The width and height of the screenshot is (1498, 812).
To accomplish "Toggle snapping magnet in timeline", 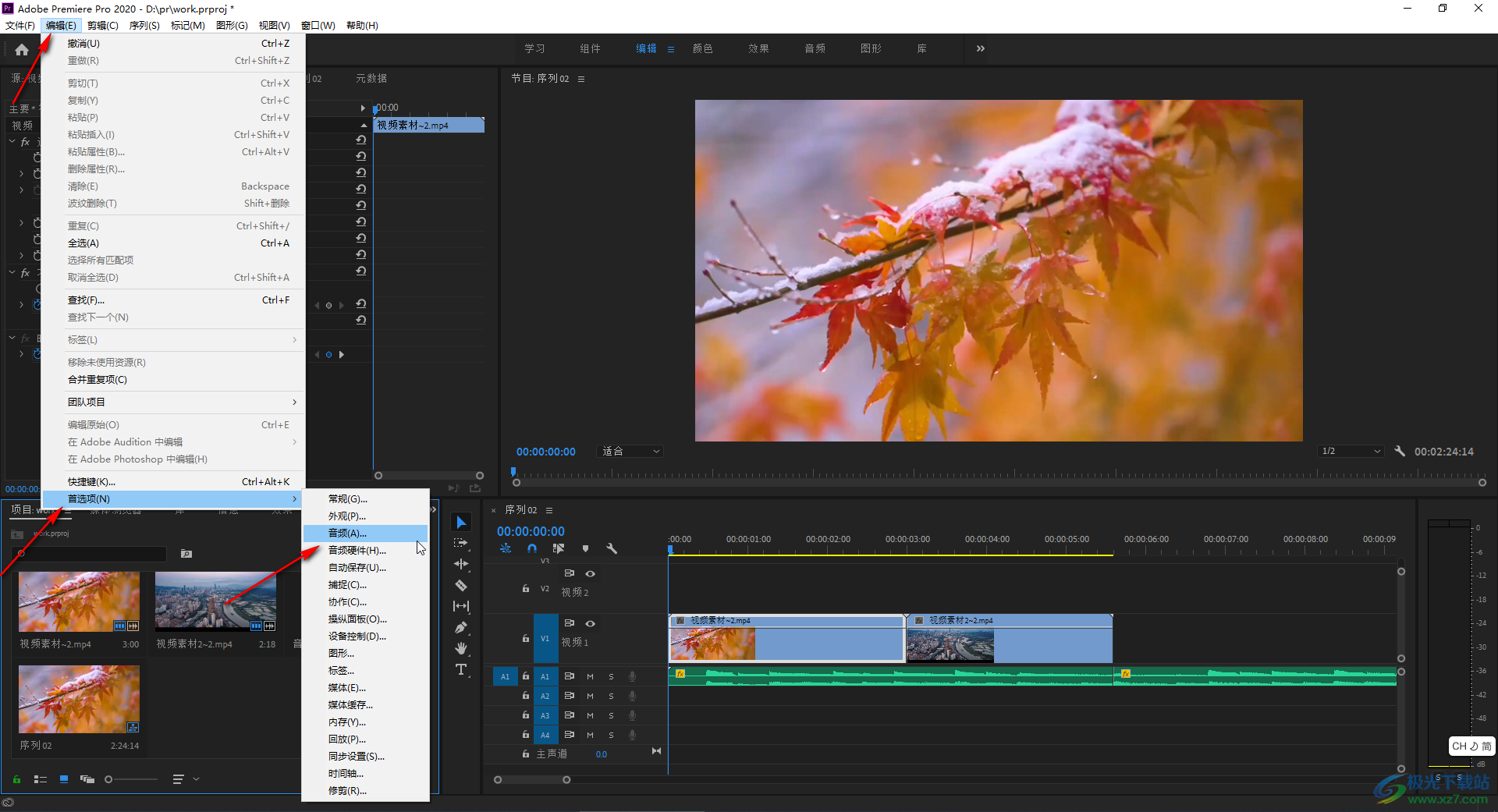I will [532, 548].
